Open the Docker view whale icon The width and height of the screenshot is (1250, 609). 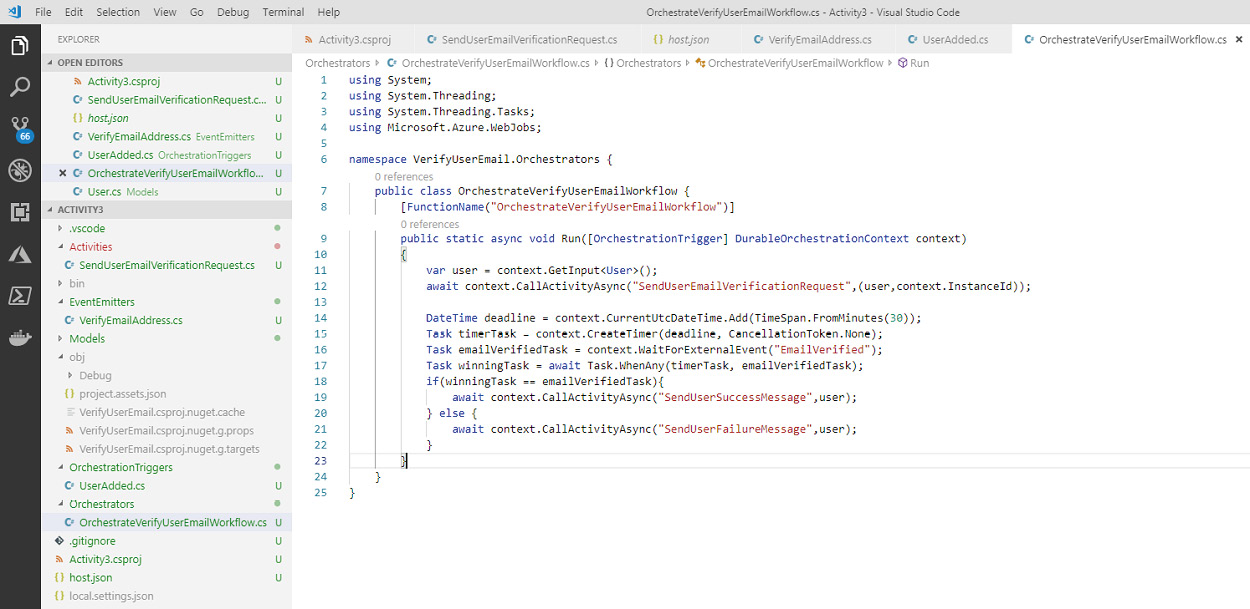(x=20, y=337)
